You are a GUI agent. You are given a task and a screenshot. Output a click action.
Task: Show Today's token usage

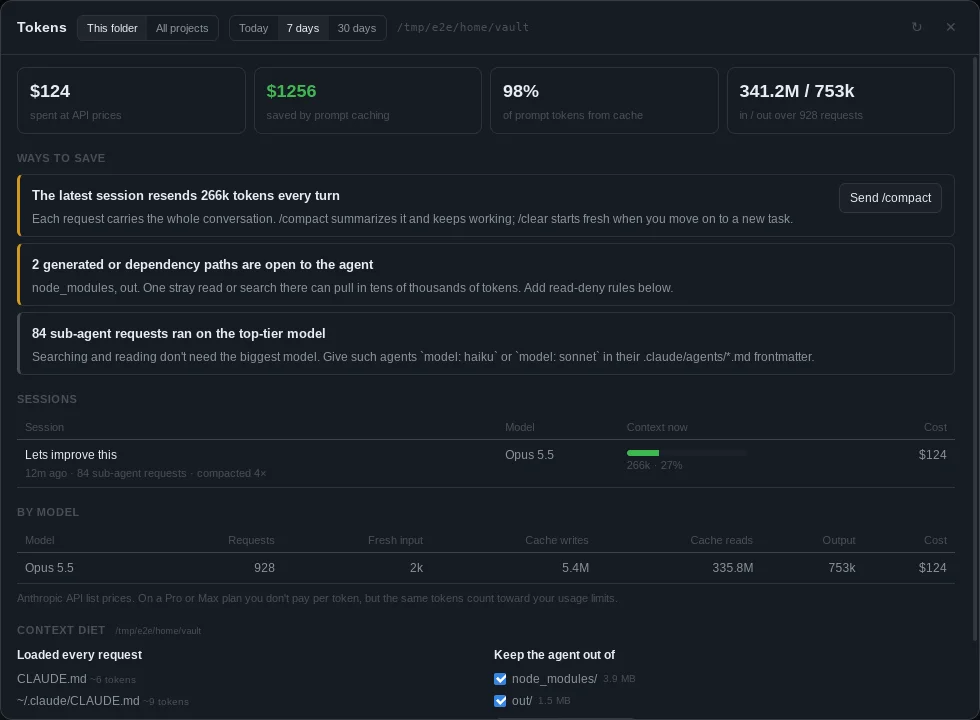(x=253, y=28)
